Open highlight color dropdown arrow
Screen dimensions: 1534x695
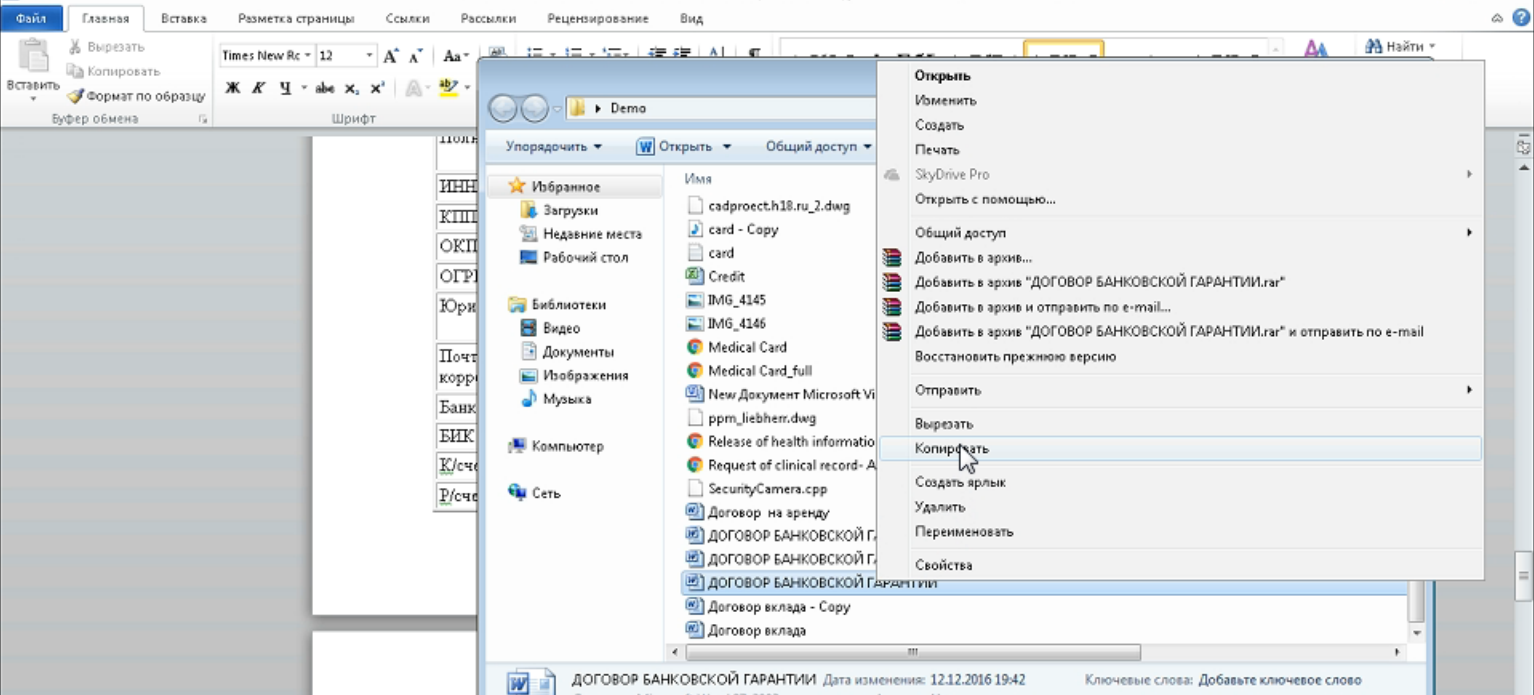coord(467,88)
